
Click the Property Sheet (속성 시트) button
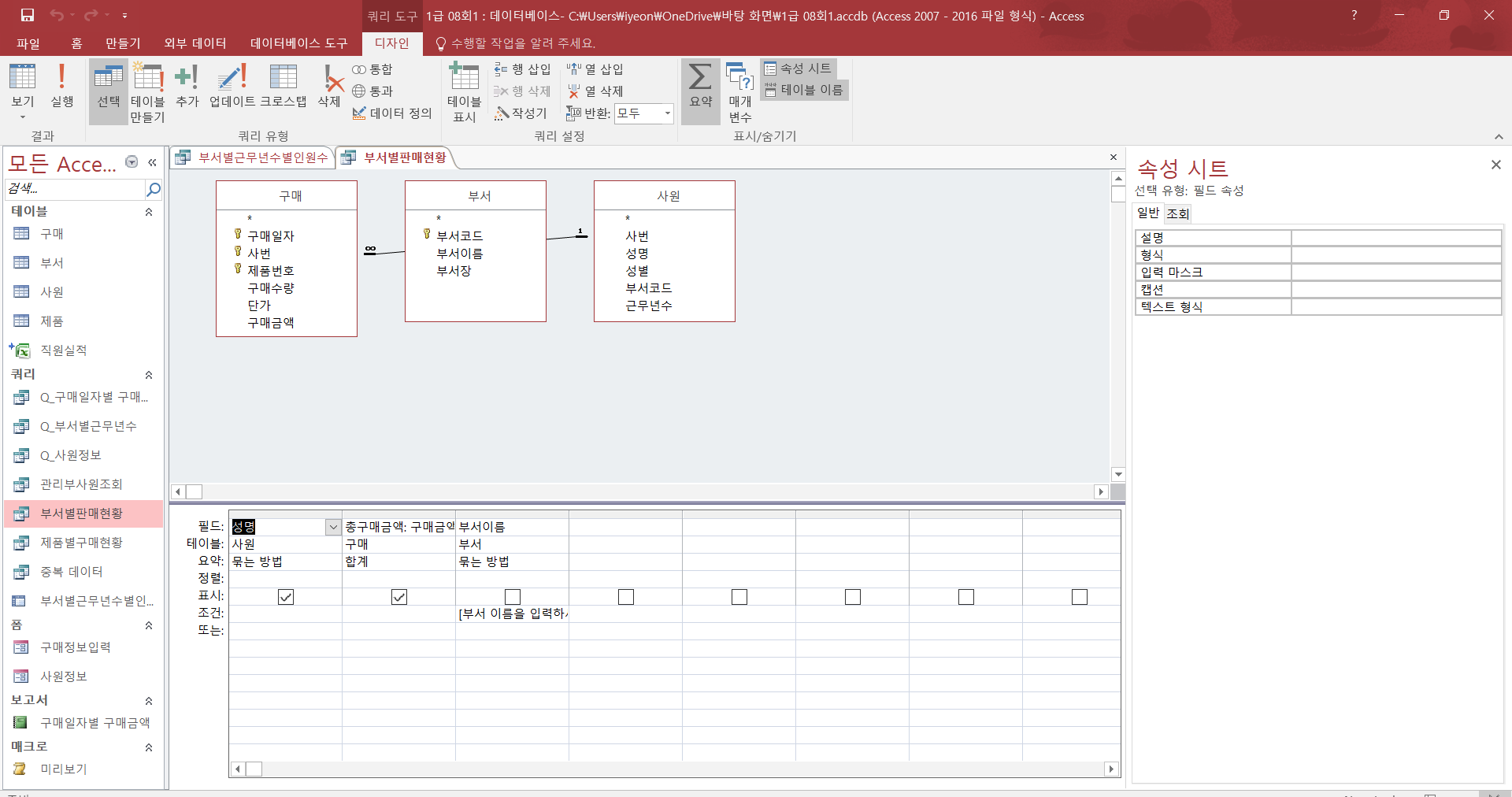pyautogui.click(x=798, y=69)
